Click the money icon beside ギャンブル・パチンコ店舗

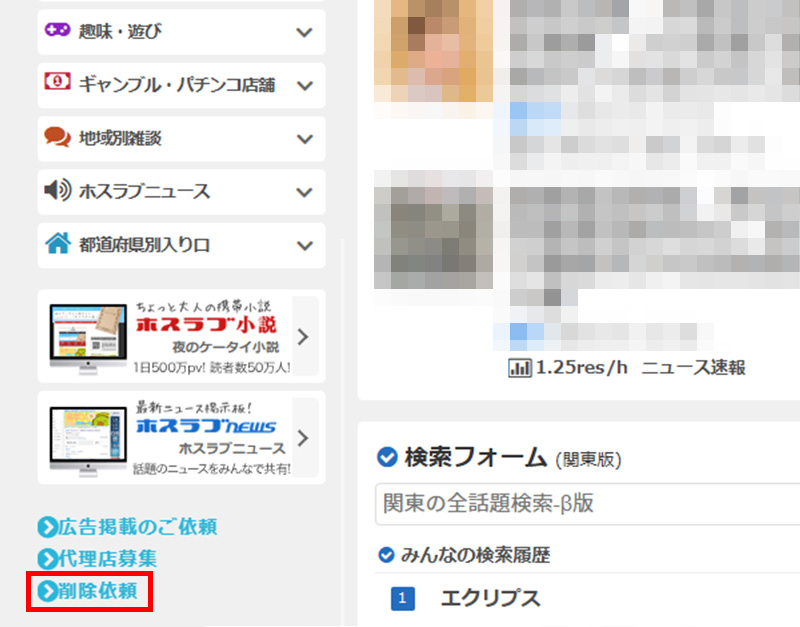[57, 84]
